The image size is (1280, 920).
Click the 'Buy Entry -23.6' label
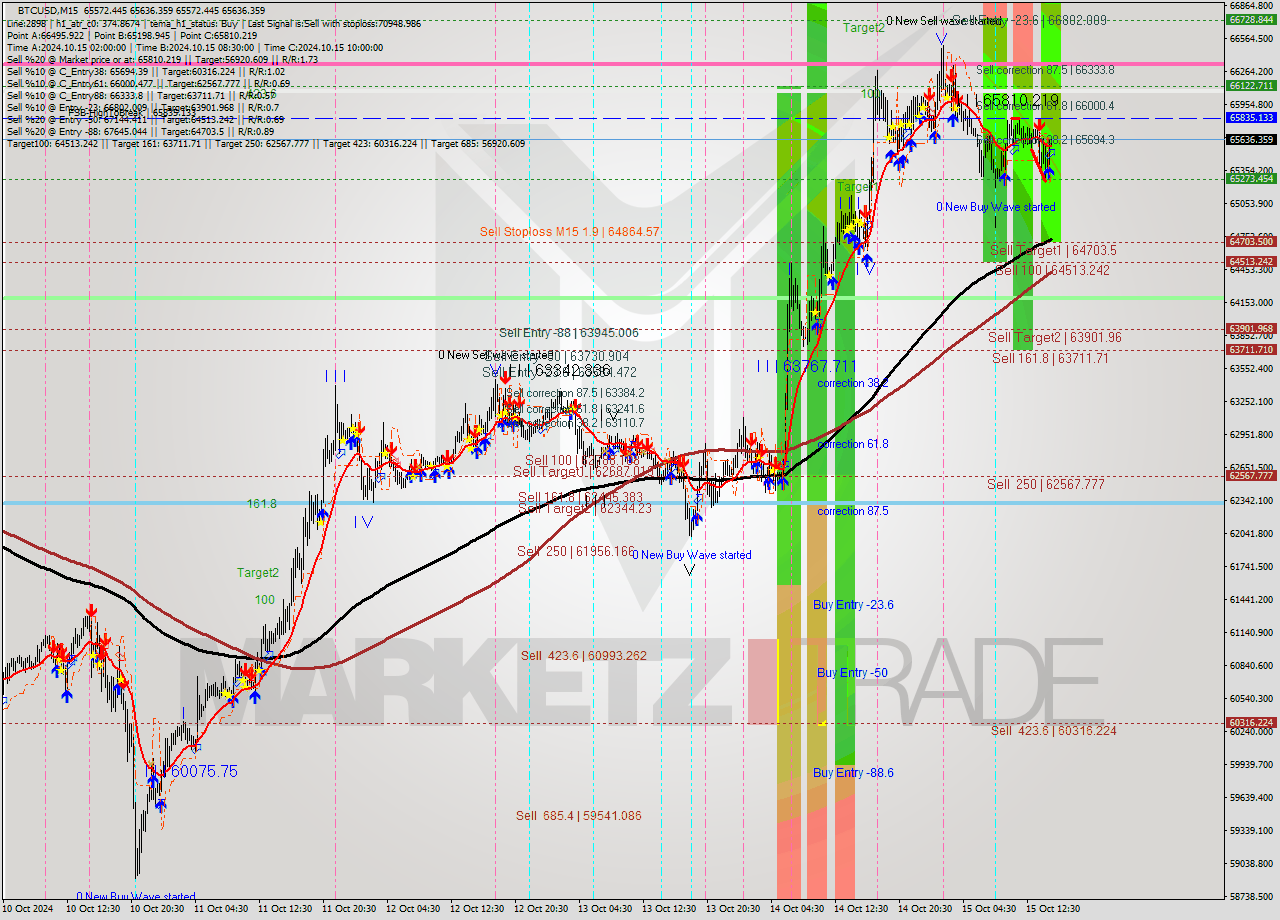click(853, 605)
